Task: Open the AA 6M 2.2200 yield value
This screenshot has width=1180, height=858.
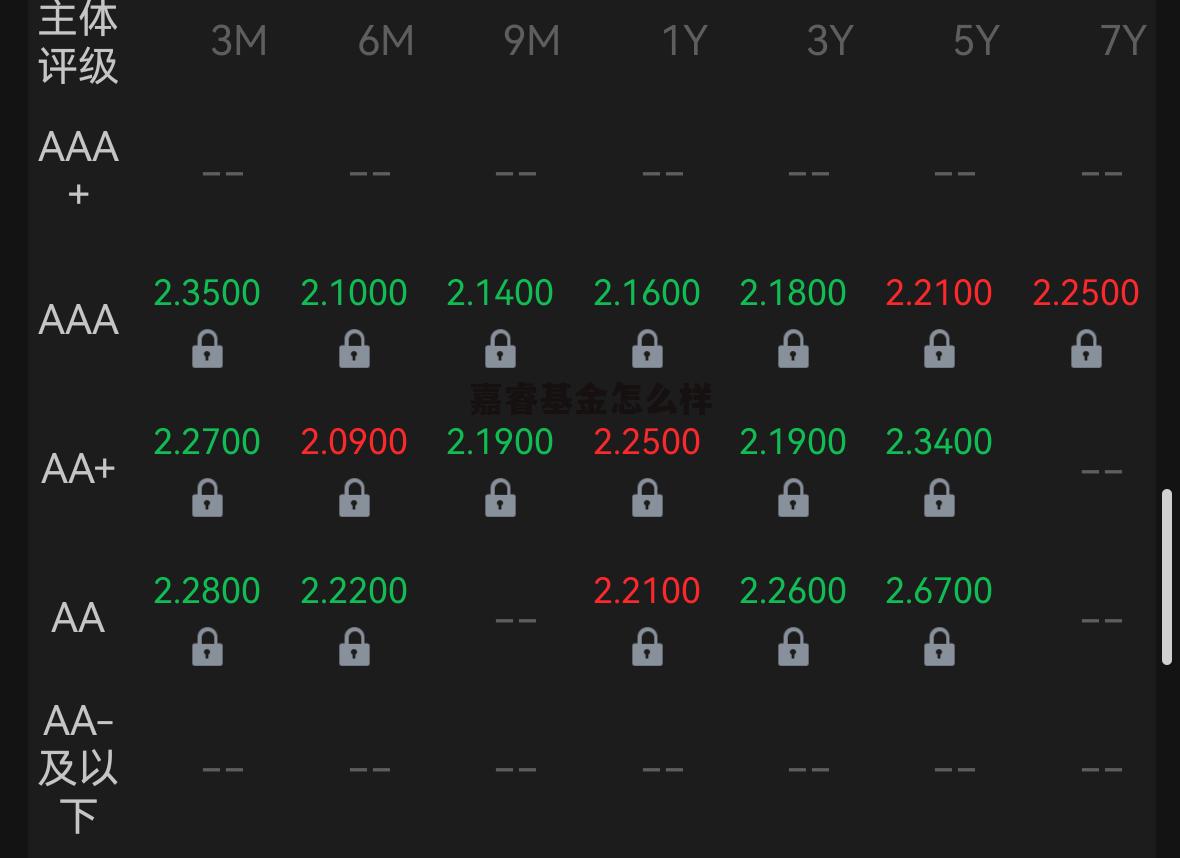Action: click(354, 591)
